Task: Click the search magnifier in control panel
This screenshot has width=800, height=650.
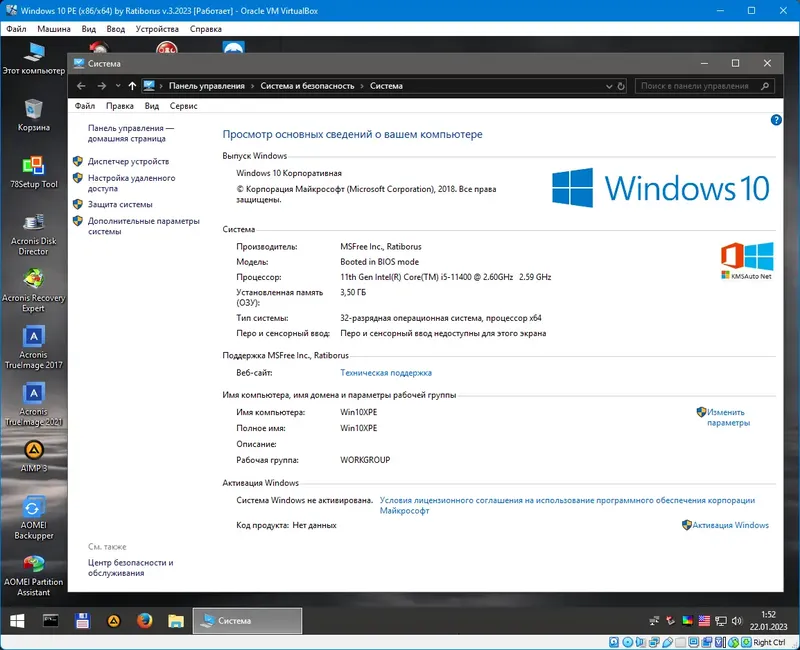Action: coord(765,86)
